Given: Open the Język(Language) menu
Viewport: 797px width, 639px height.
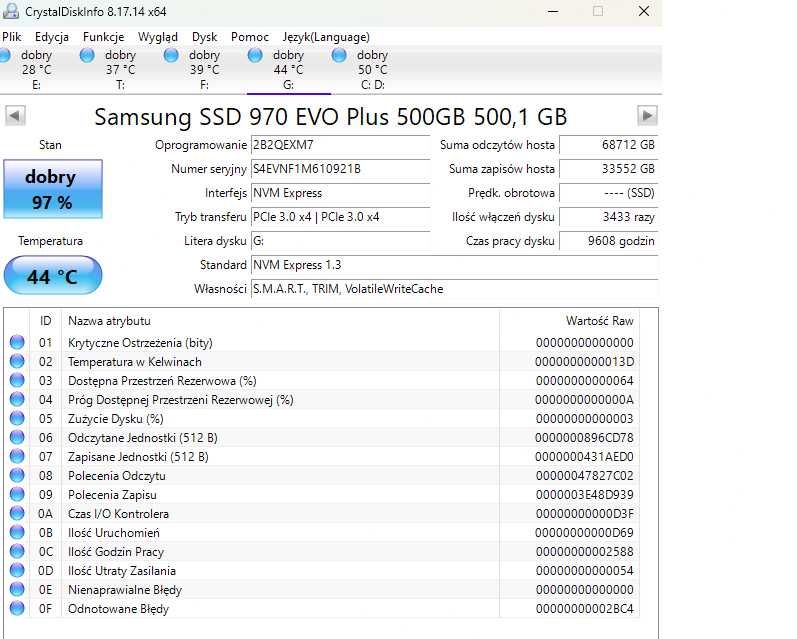Looking at the screenshot, I should coord(326,37).
